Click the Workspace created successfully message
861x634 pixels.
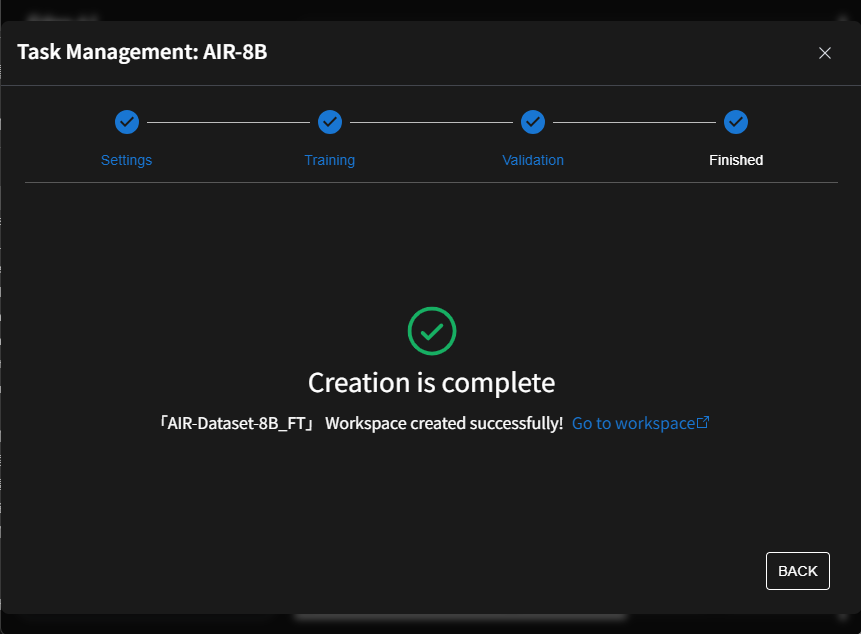[x=444, y=423]
